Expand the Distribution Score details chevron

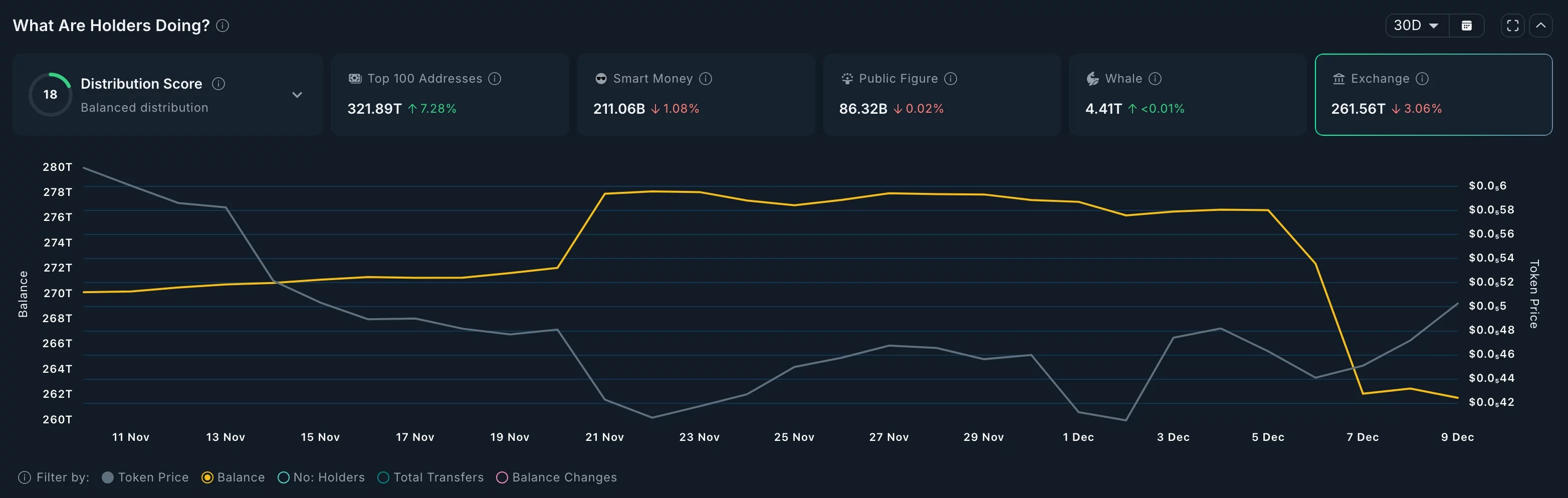pyautogui.click(x=297, y=95)
